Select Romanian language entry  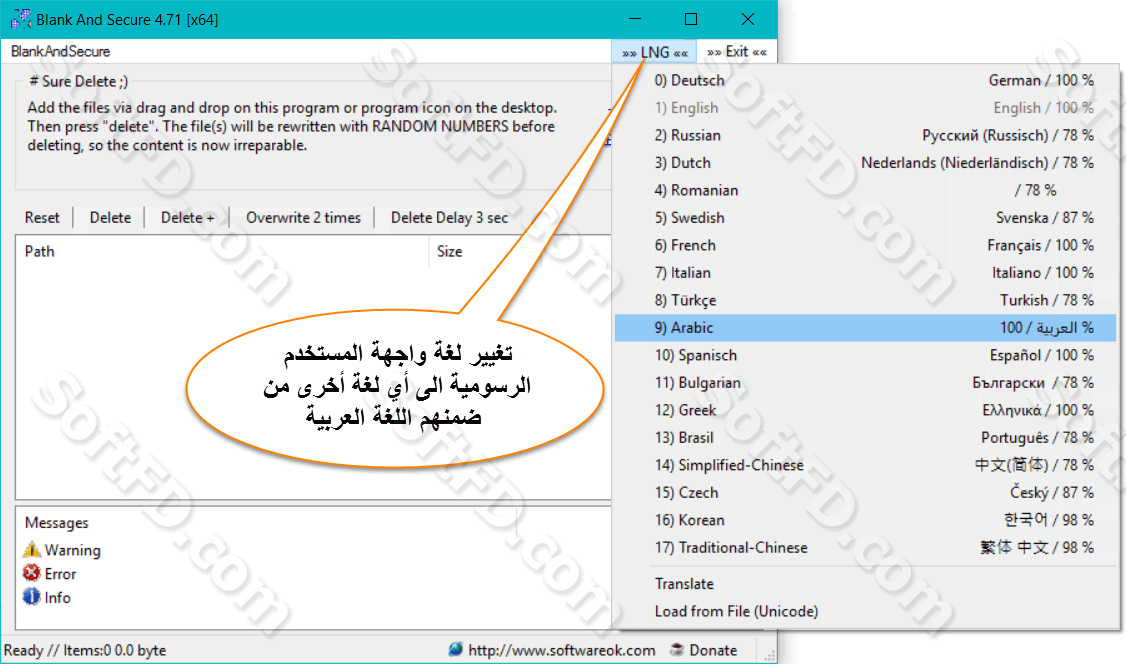click(x=865, y=190)
